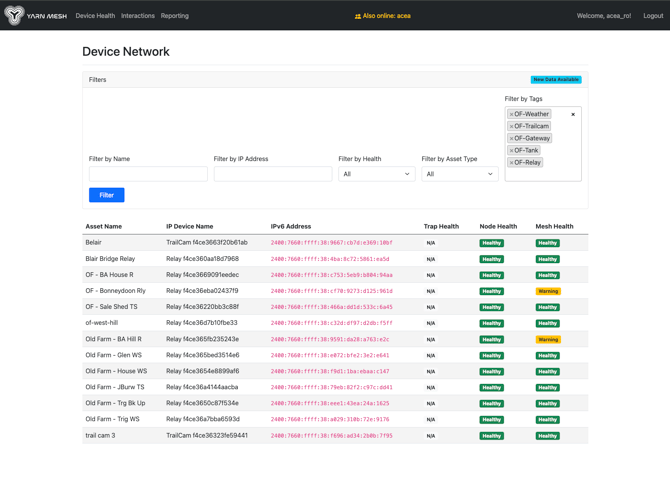670x477 pixels.
Task: Focus the Filter by Name field
Action: [148, 174]
